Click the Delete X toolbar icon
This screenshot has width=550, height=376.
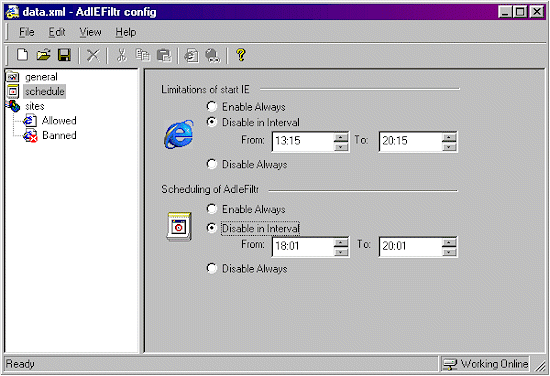(93, 55)
